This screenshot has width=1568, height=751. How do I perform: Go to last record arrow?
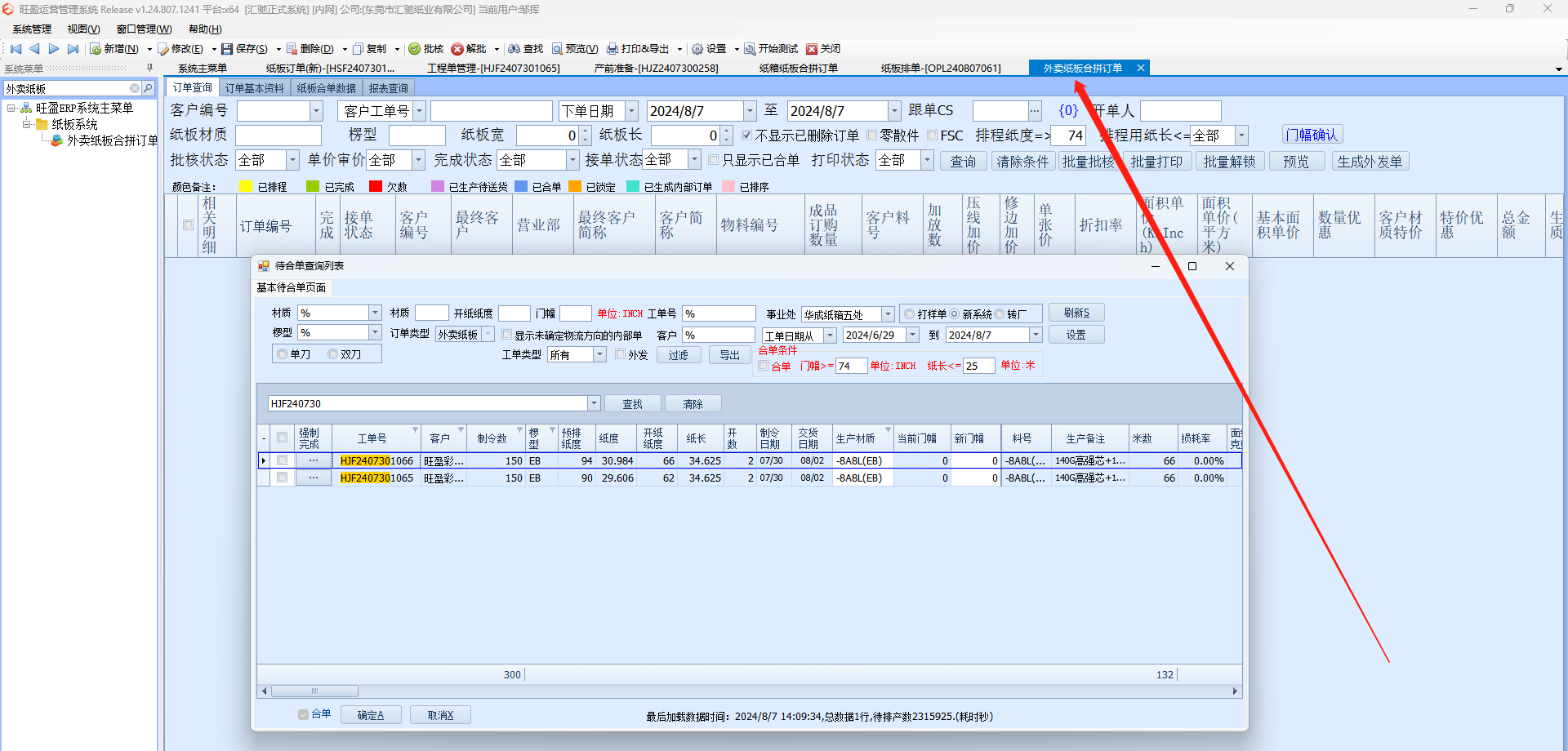click(73, 49)
